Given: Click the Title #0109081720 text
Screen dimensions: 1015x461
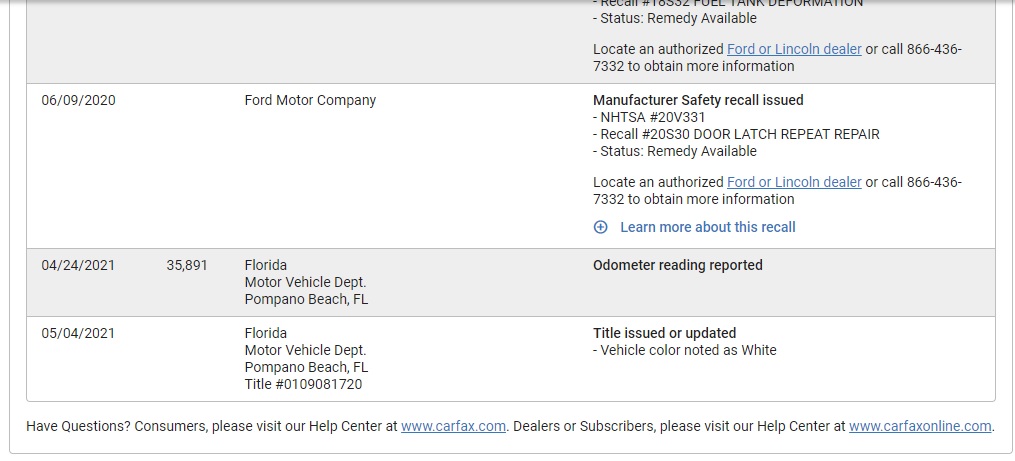Looking at the screenshot, I should 303,385.
